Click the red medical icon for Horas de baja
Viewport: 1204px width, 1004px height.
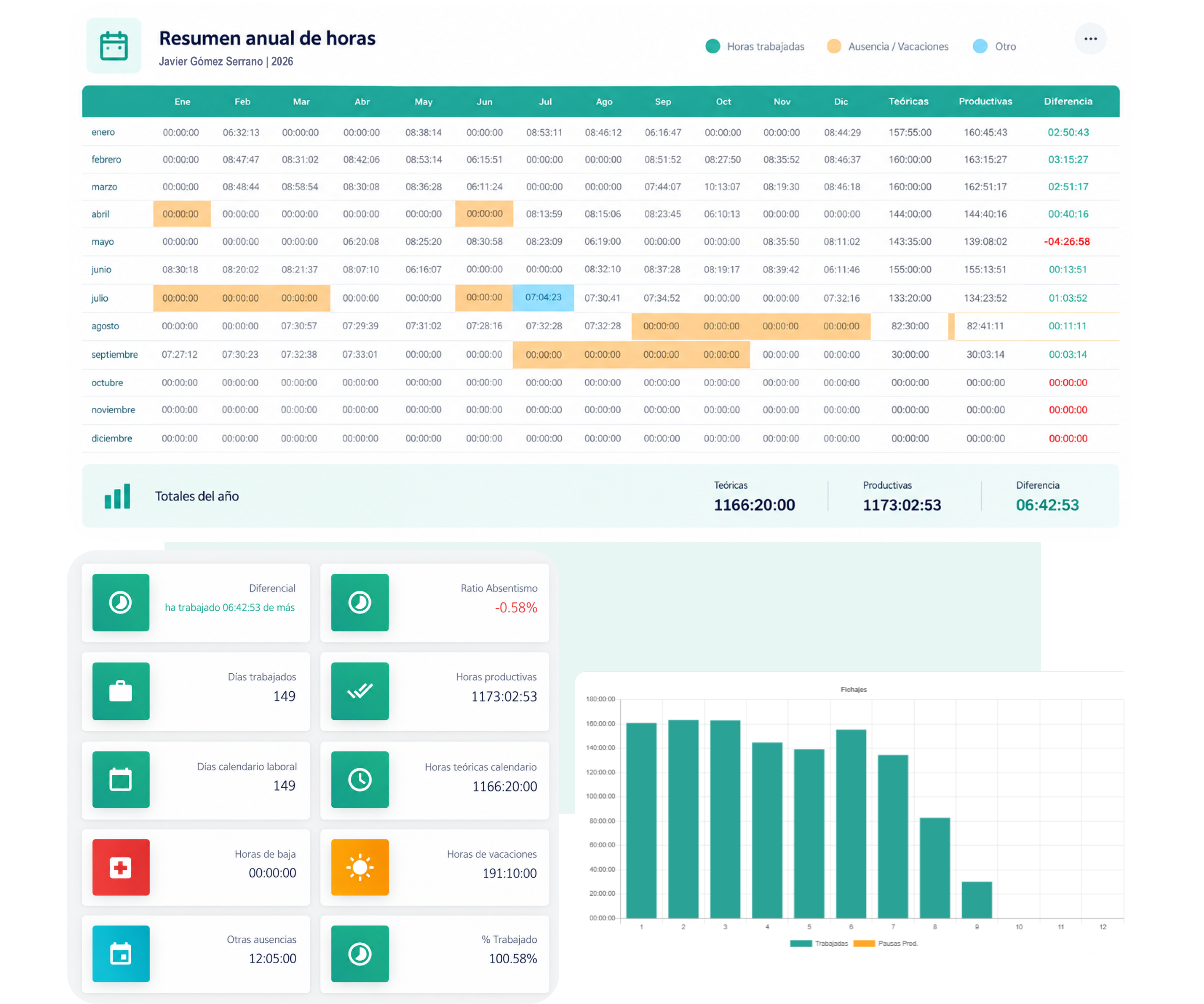[x=121, y=868]
